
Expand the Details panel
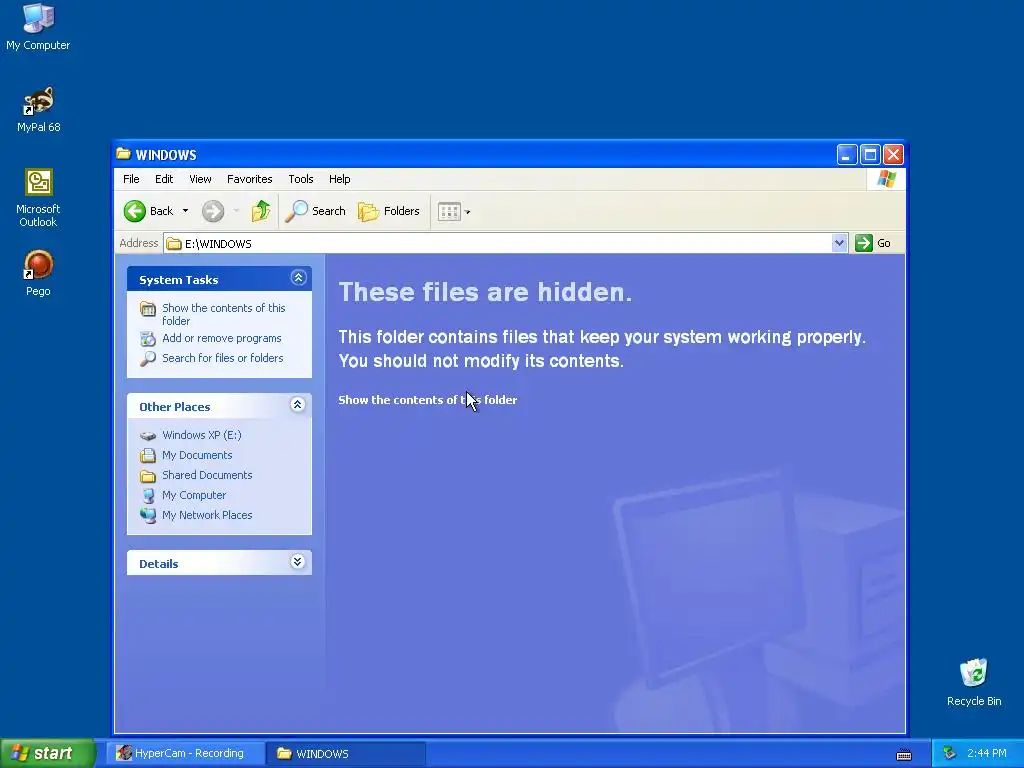[298, 562]
